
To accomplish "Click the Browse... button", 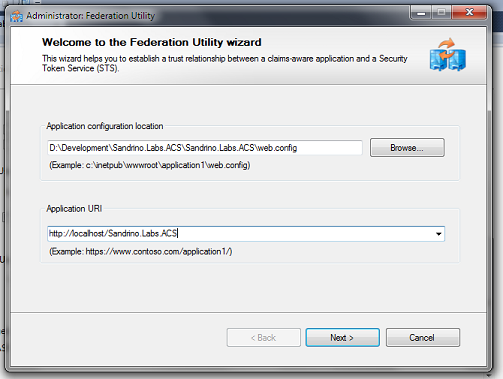I will tap(407, 148).
